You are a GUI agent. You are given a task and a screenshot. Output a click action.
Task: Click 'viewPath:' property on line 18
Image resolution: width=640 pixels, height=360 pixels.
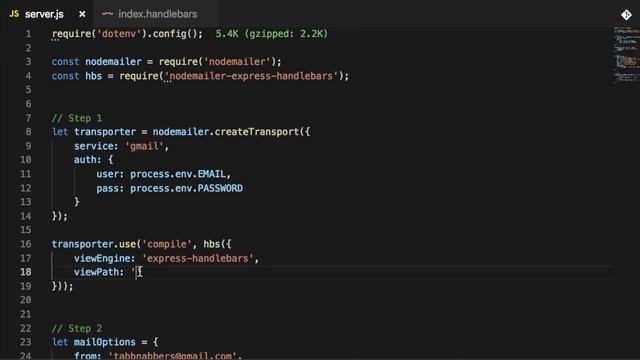(99, 272)
